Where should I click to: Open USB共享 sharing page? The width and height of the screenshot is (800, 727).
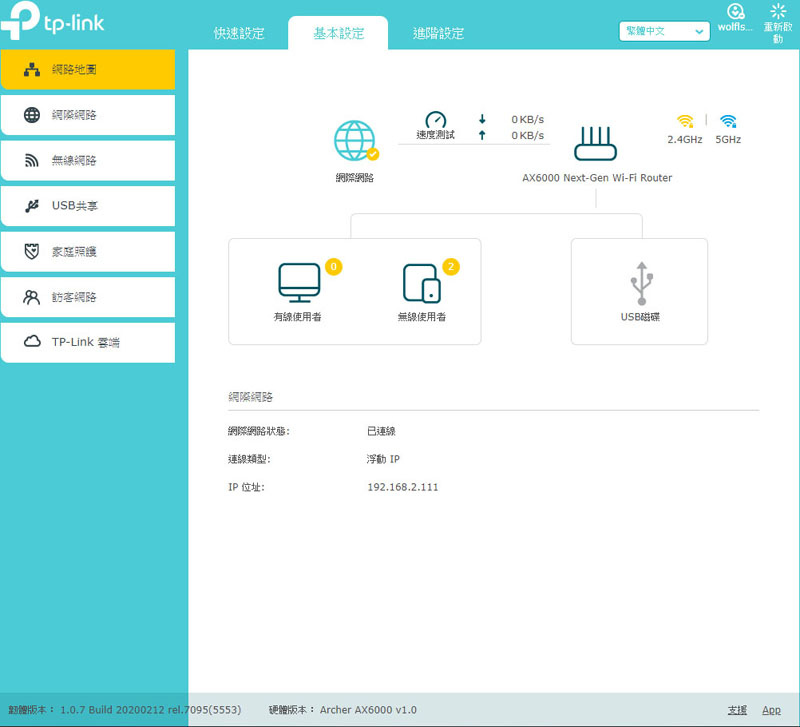(88, 206)
